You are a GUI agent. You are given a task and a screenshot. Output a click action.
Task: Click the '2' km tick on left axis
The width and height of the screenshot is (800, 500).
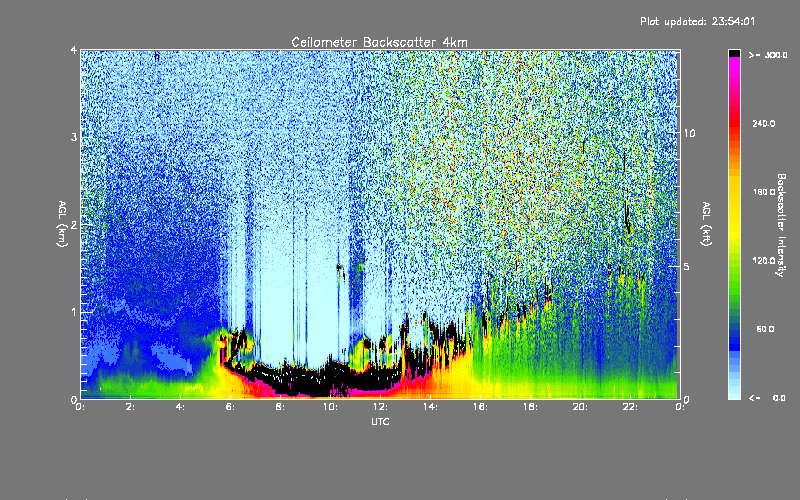coord(74,224)
